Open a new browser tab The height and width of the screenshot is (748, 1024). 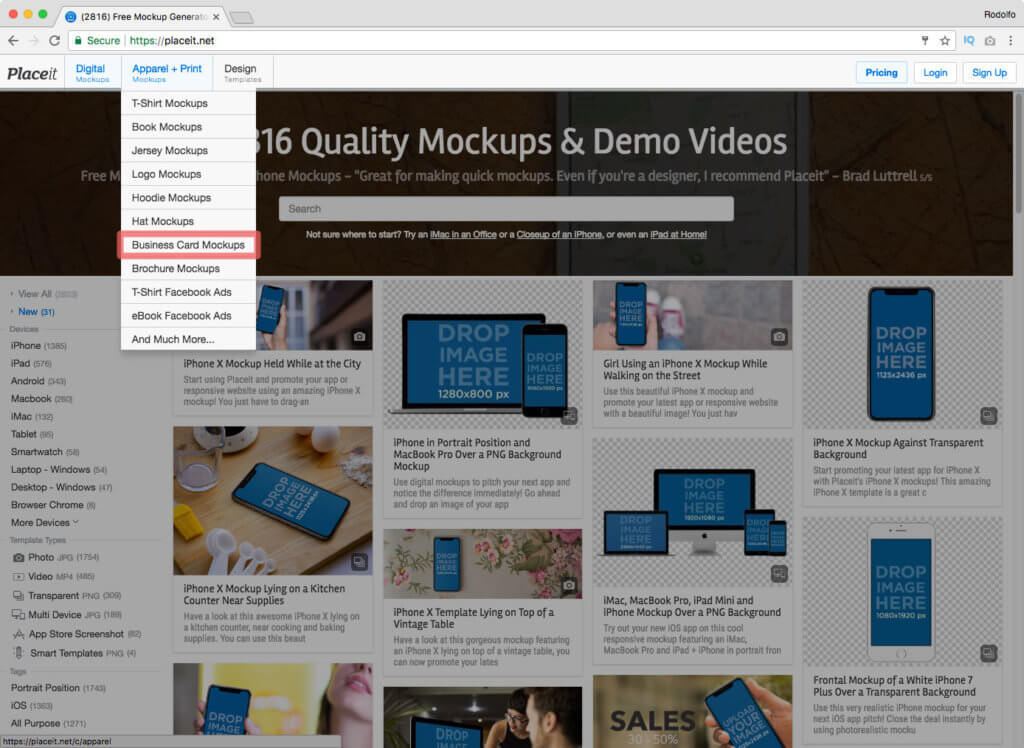[x=242, y=18]
